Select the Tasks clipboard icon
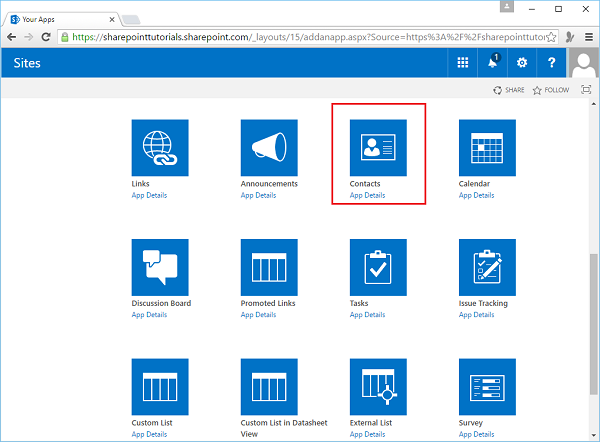 378,267
